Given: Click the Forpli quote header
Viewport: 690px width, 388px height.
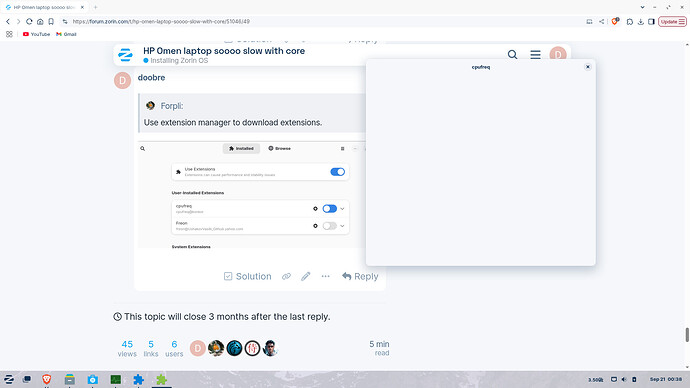Looking at the screenshot, I should 172,106.
